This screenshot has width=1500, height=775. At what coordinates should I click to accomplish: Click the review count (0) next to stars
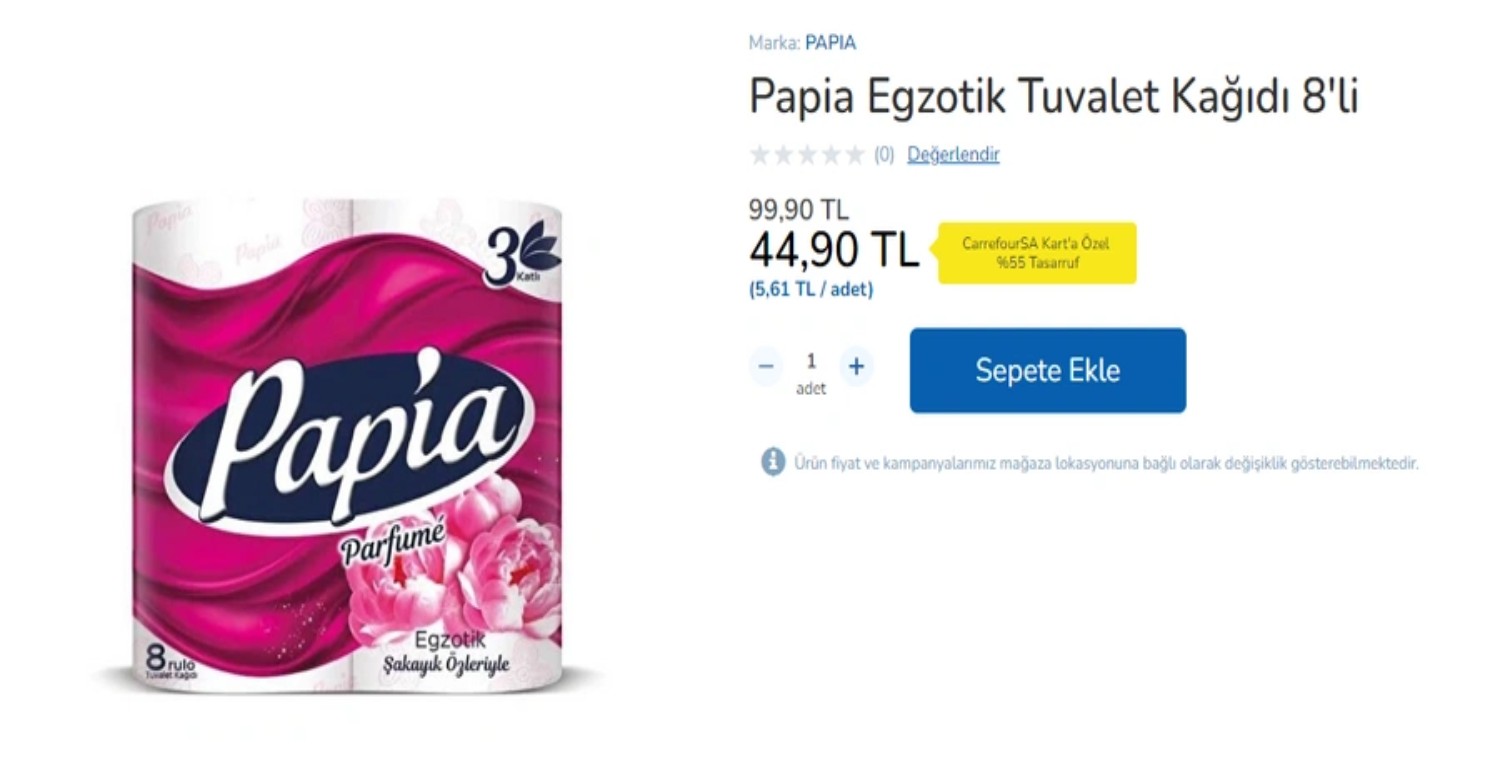[x=884, y=154]
